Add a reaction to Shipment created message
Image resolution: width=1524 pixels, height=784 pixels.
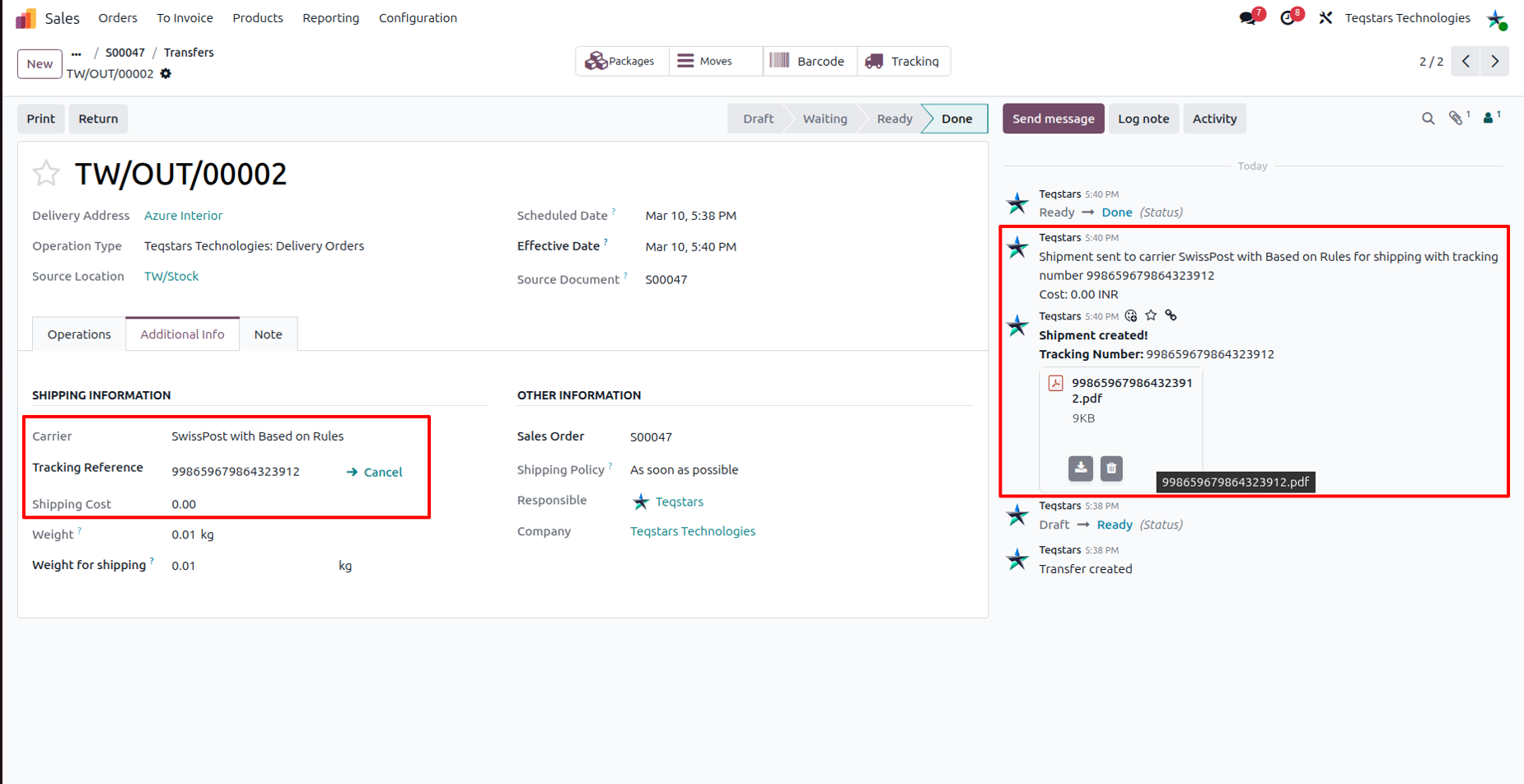tap(1131, 315)
